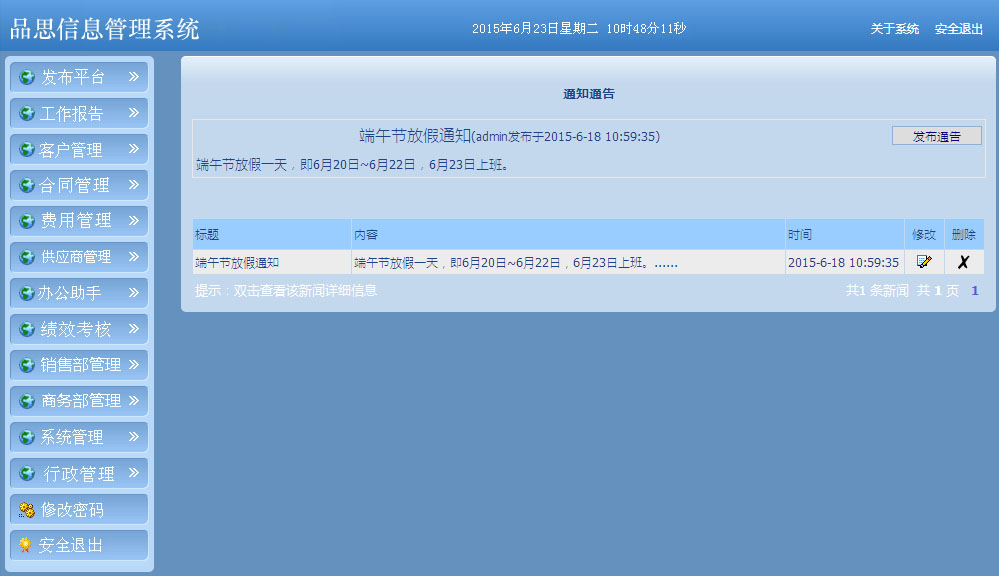The width and height of the screenshot is (999, 576).
Task: Expand 工作报告 with its double chevron
Action: pyautogui.click(x=133, y=113)
